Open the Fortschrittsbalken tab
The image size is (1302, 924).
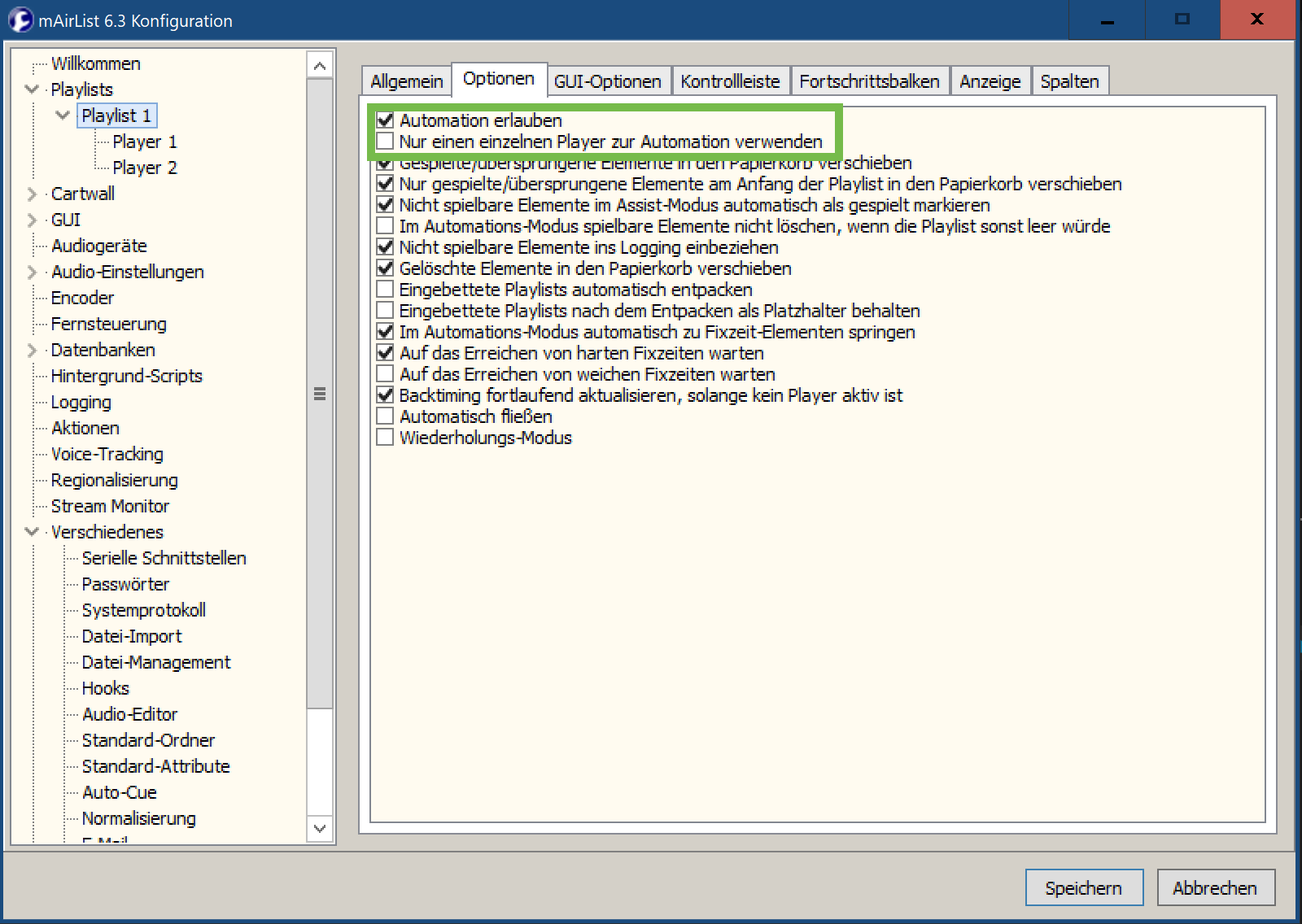[868, 81]
